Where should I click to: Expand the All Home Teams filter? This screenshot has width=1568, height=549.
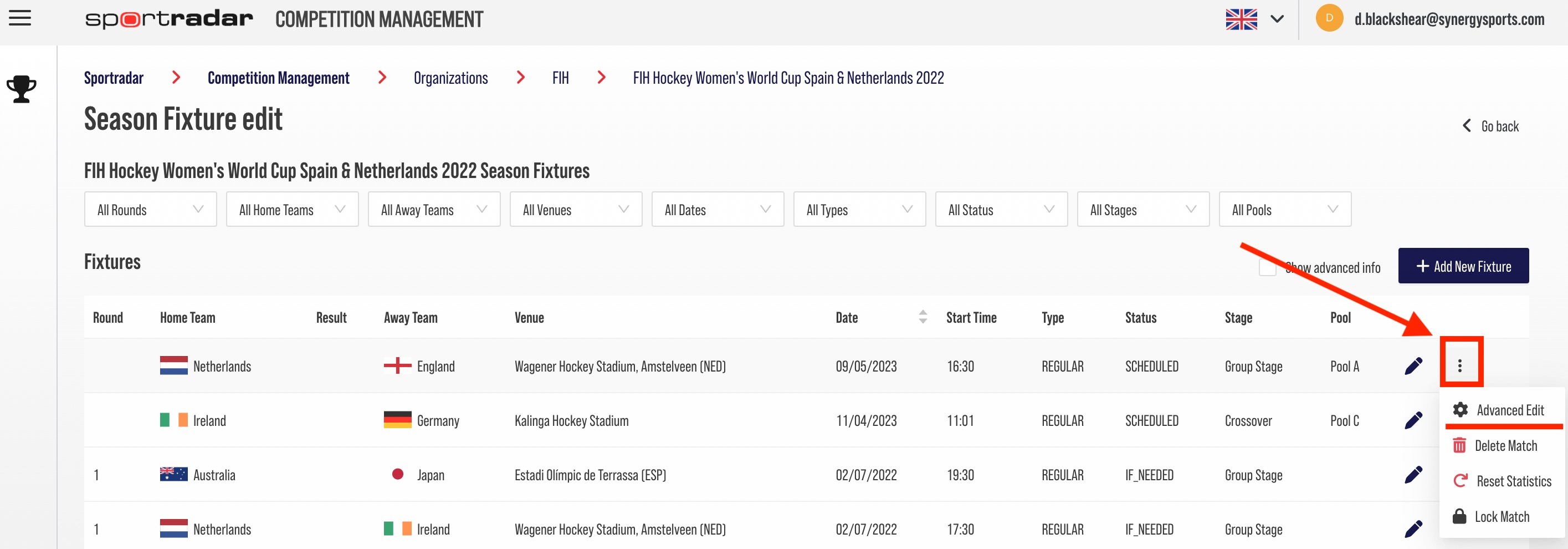click(x=292, y=210)
